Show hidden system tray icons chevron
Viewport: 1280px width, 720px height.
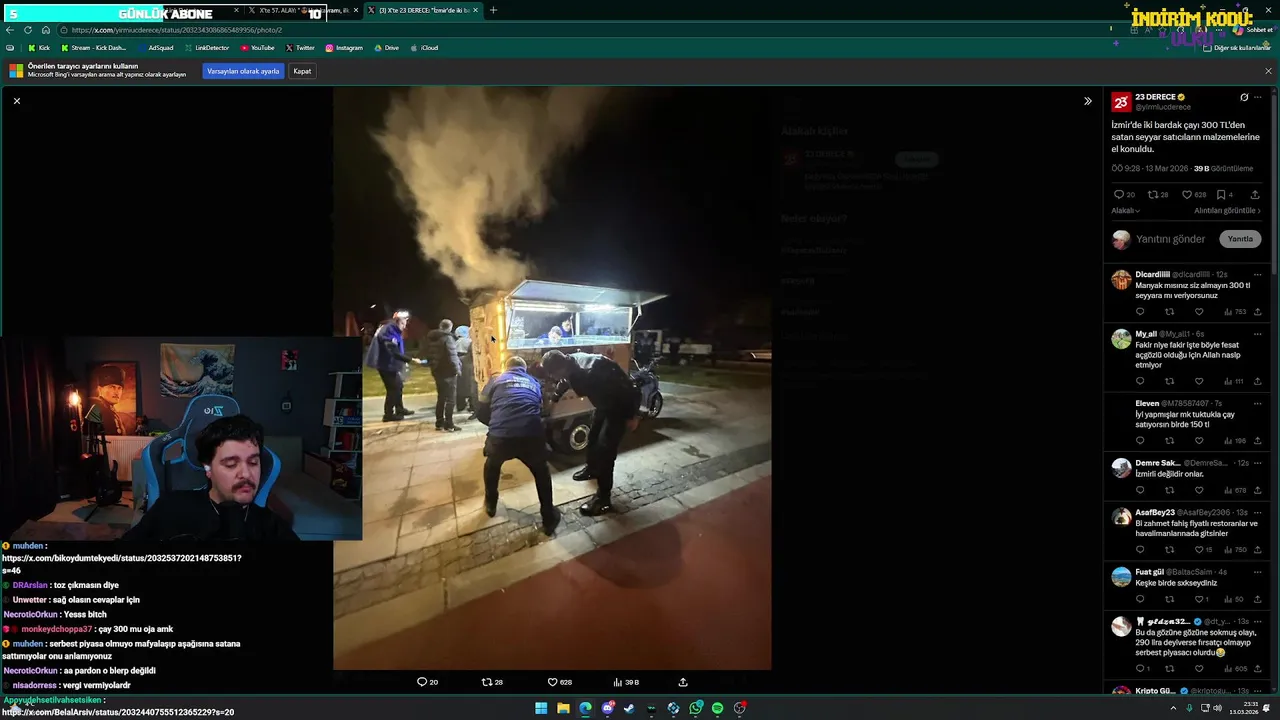(1173, 708)
